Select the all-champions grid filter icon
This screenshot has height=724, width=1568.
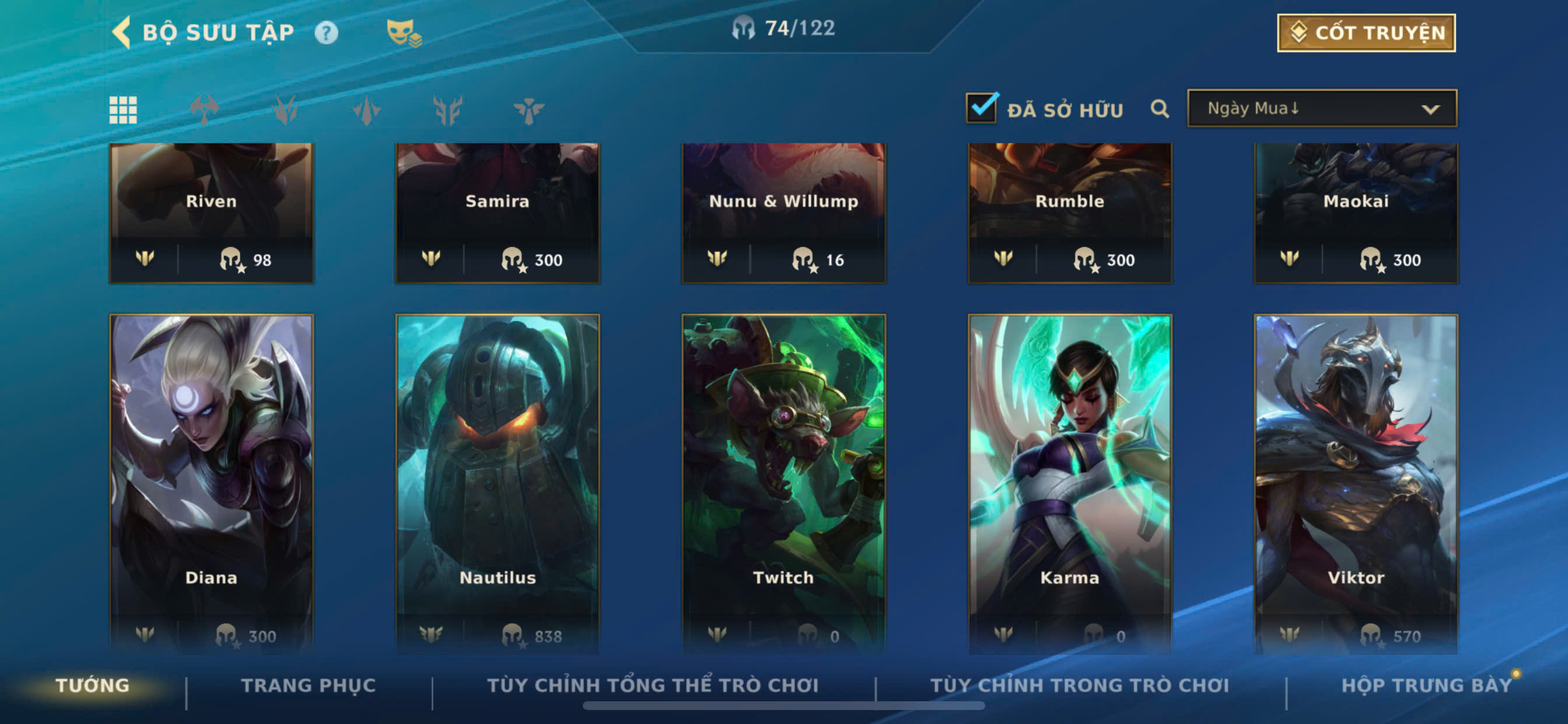[123, 110]
